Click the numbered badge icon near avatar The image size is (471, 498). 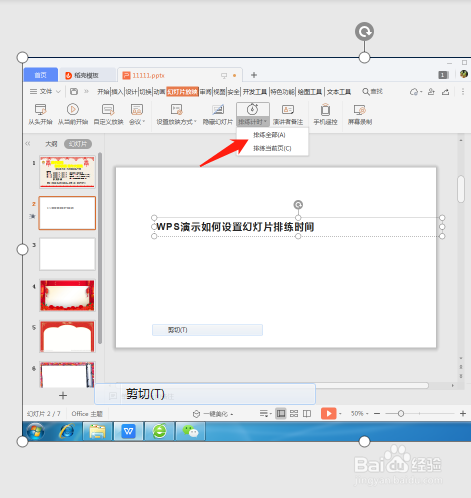point(443,75)
